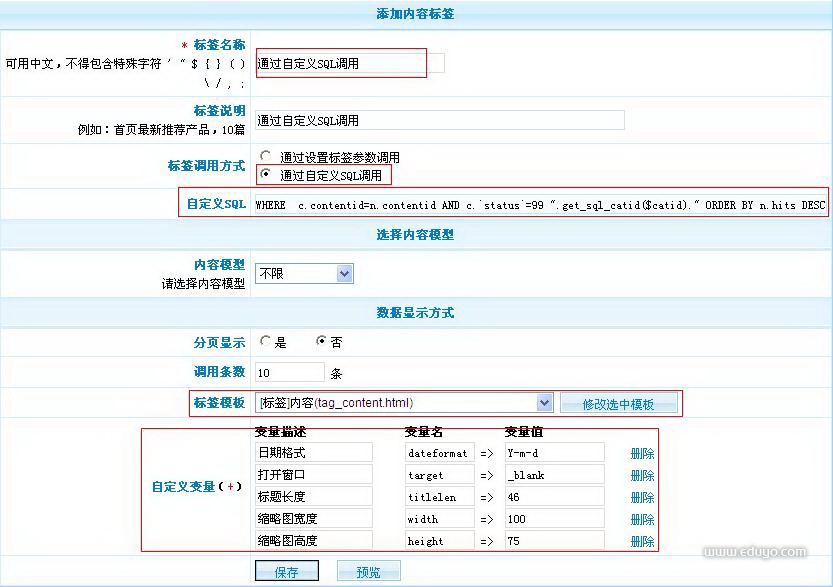The height and width of the screenshot is (587, 833).
Task: Delete the 日期格式 variable row
Action: 642,453
